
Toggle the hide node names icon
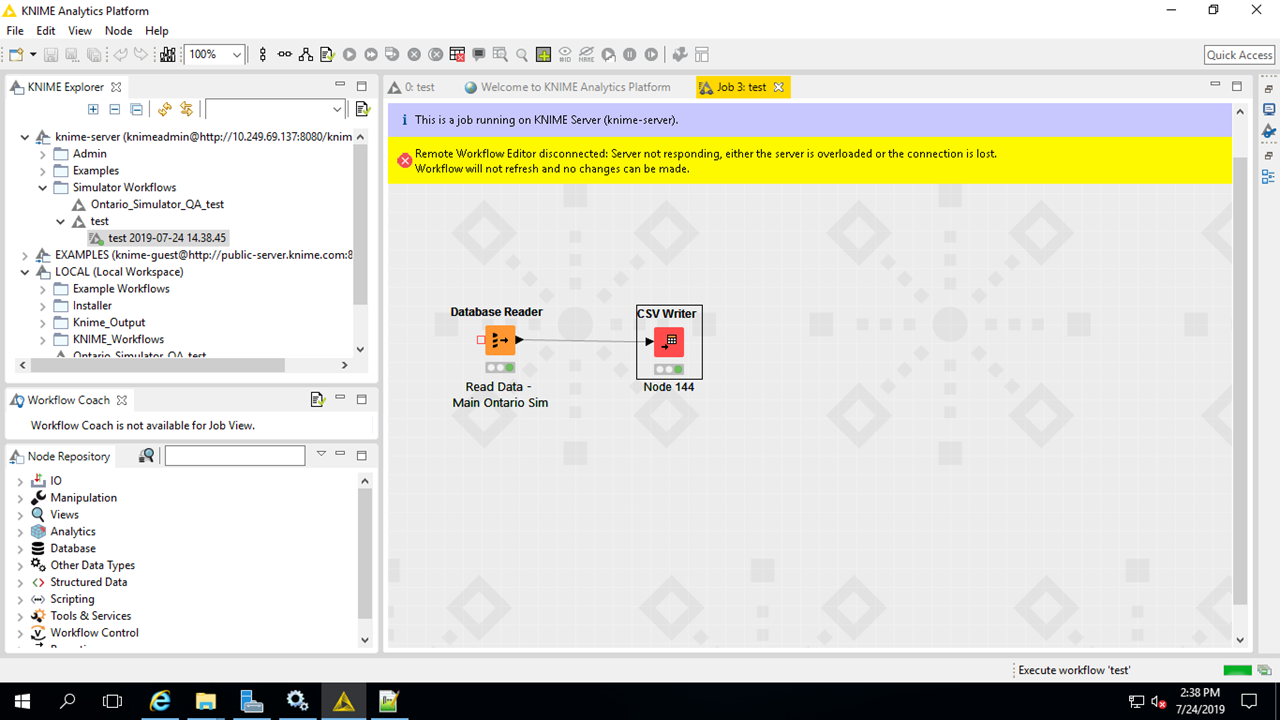click(x=586, y=55)
